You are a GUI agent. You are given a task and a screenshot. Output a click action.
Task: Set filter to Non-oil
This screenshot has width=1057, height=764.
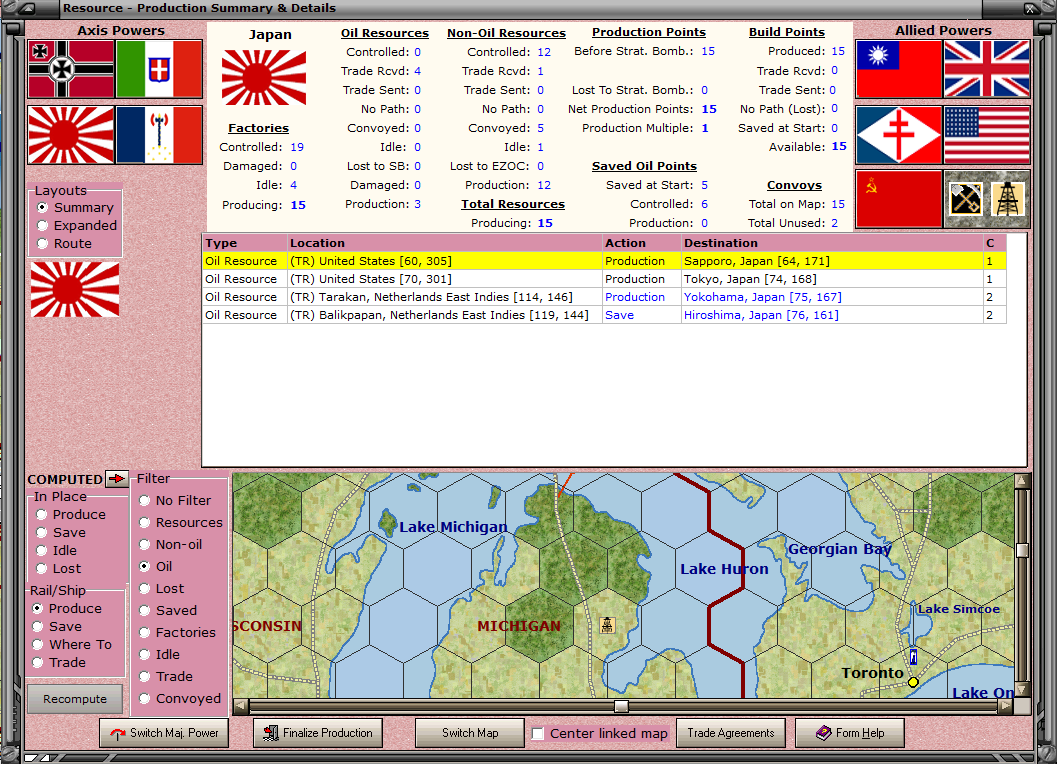tap(170, 545)
